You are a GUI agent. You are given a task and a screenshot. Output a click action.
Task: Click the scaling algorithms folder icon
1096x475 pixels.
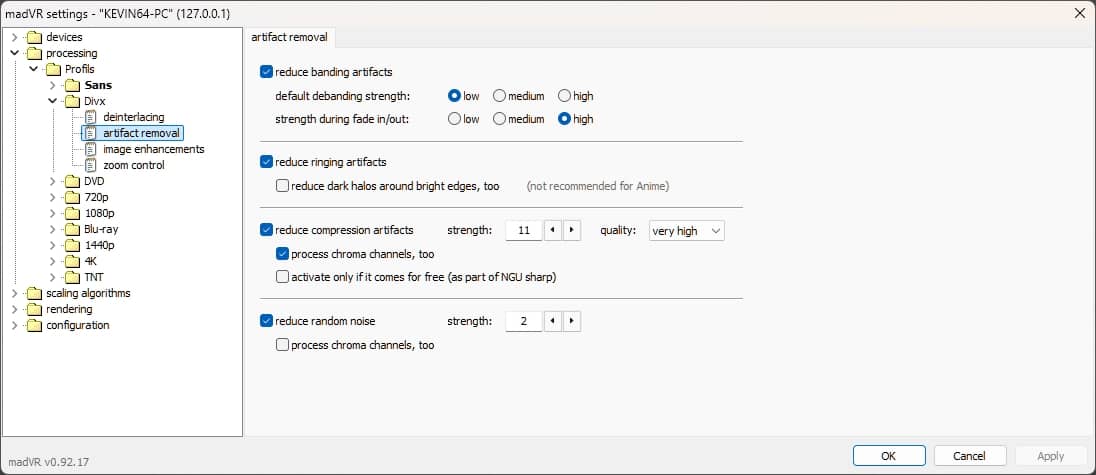35,293
